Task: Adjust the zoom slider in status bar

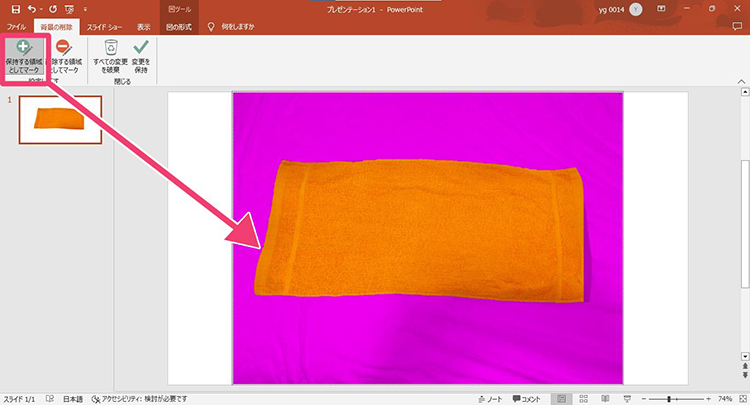Action: pos(670,397)
